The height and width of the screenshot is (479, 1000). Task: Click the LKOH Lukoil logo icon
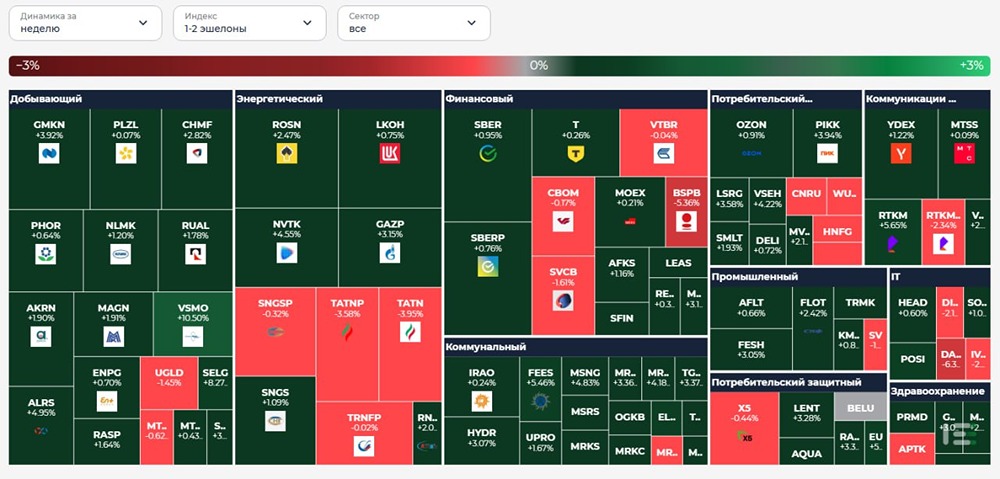(390, 153)
